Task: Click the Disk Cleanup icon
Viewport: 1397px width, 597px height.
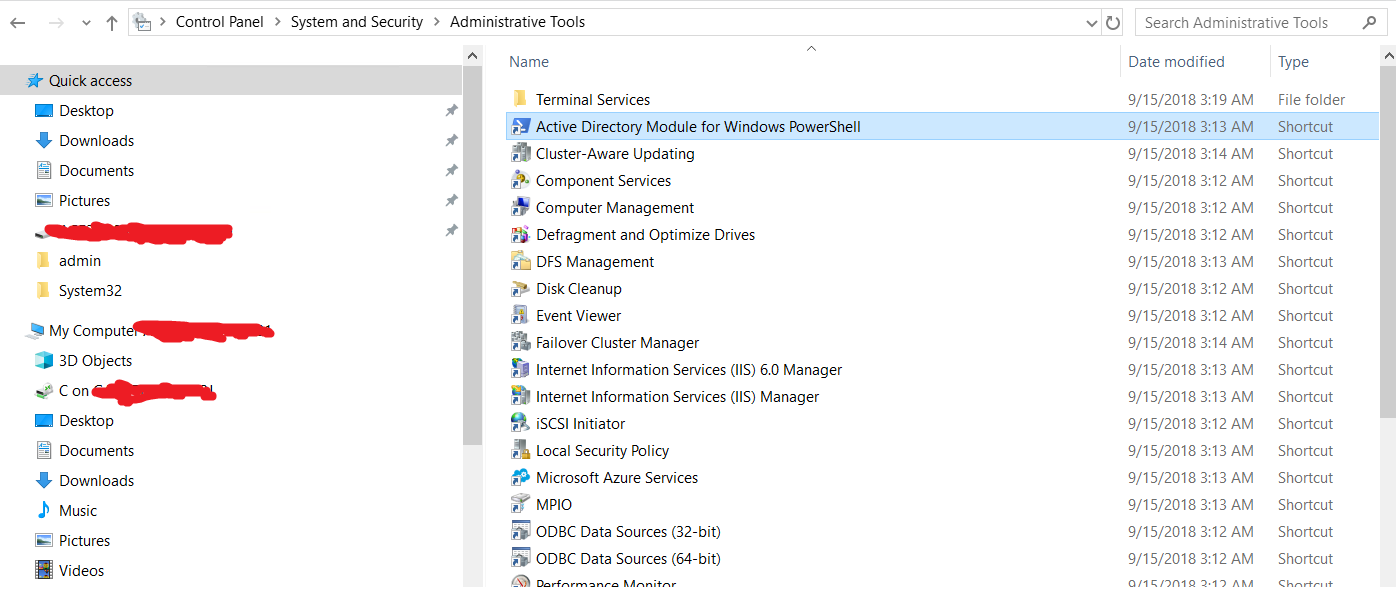Action: 520,288
